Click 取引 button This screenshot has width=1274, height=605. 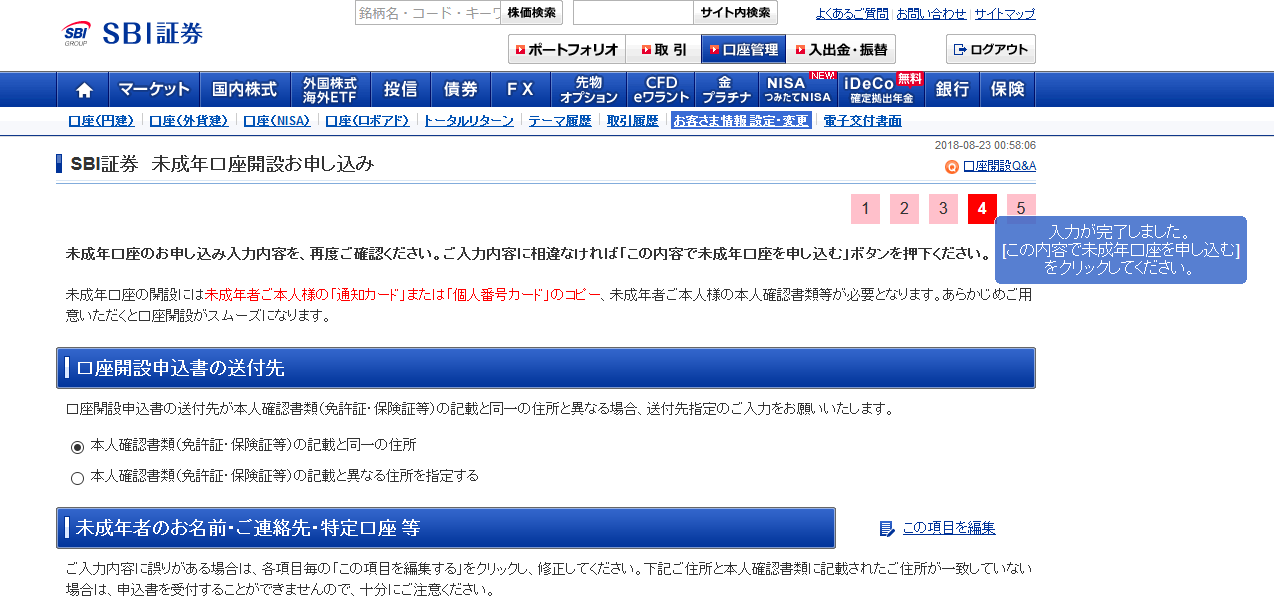point(663,49)
